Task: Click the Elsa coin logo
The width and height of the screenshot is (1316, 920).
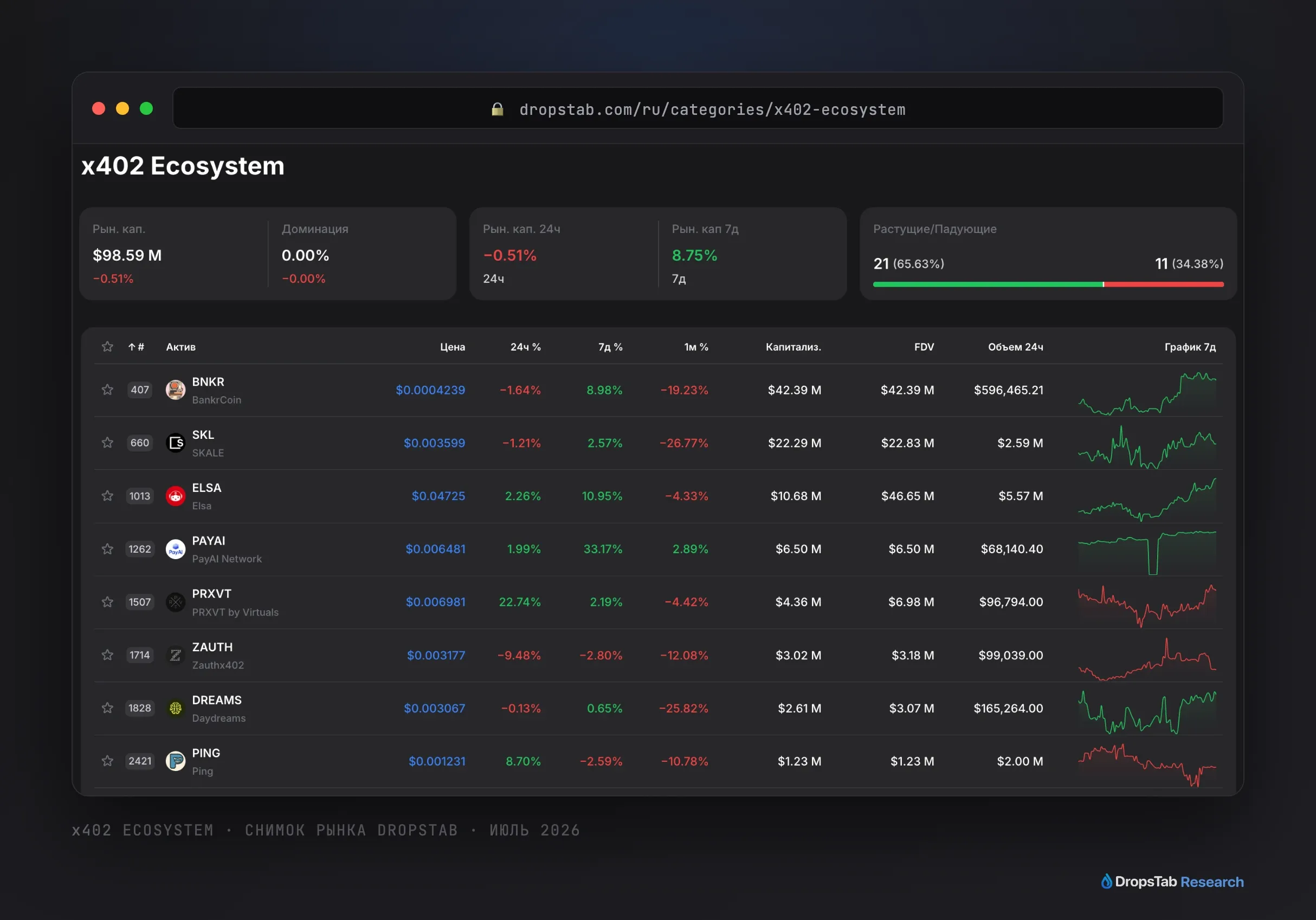Action: pyautogui.click(x=176, y=496)
